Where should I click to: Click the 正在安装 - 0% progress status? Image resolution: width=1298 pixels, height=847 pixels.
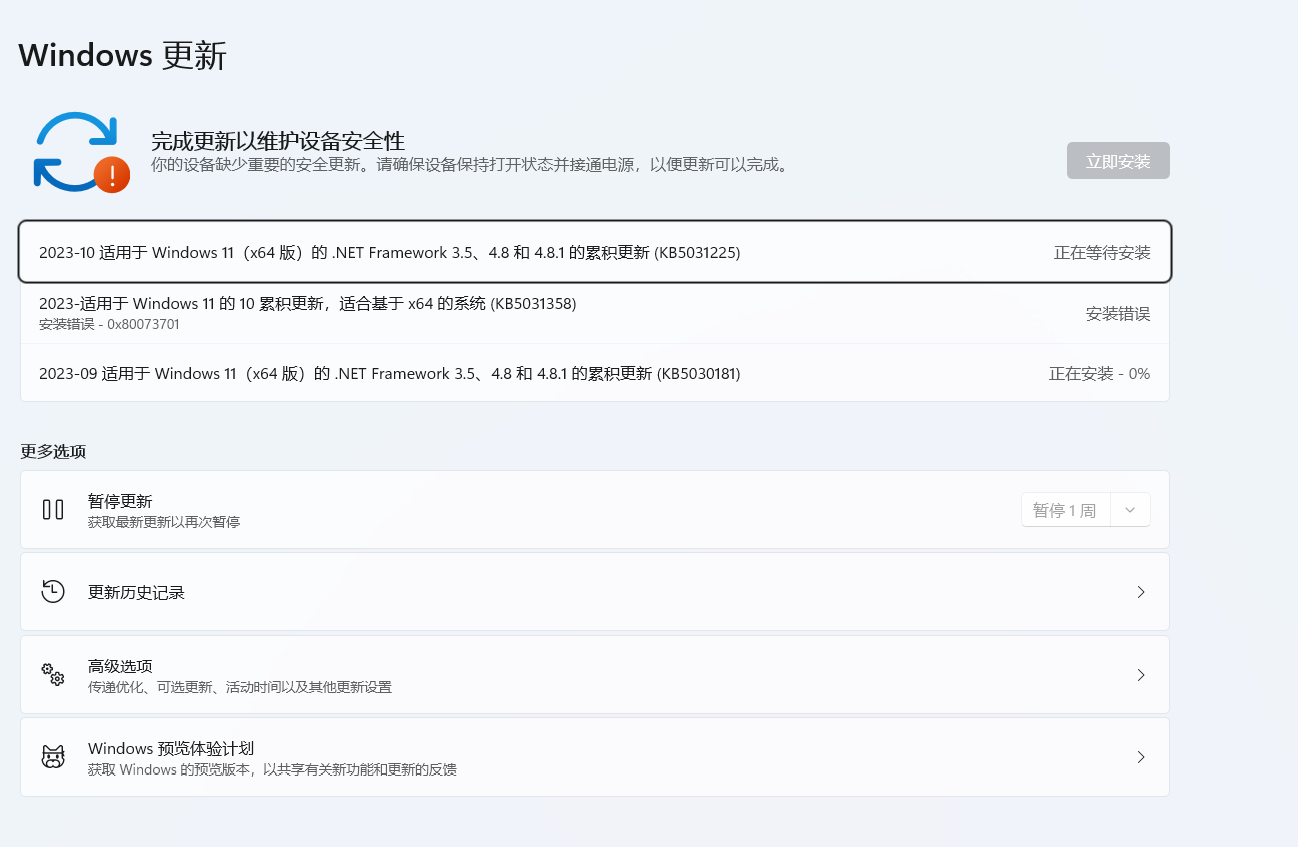pos(1099,372)
